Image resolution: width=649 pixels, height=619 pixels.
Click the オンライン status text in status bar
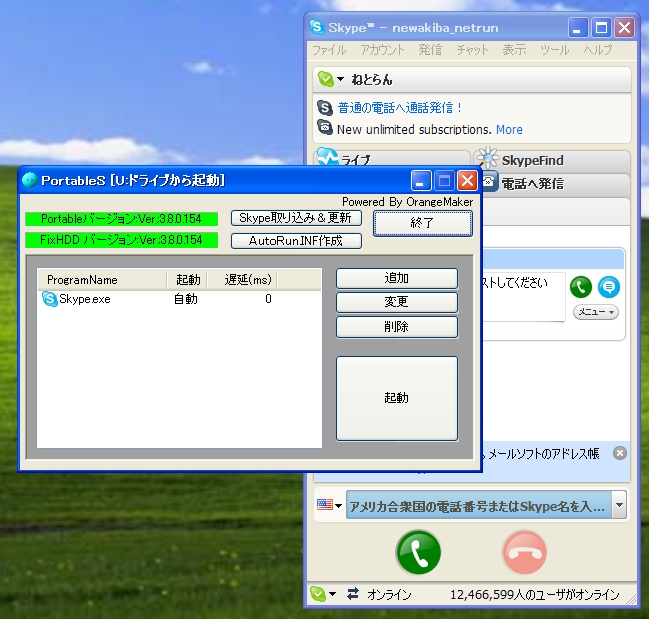coord(389,595)
